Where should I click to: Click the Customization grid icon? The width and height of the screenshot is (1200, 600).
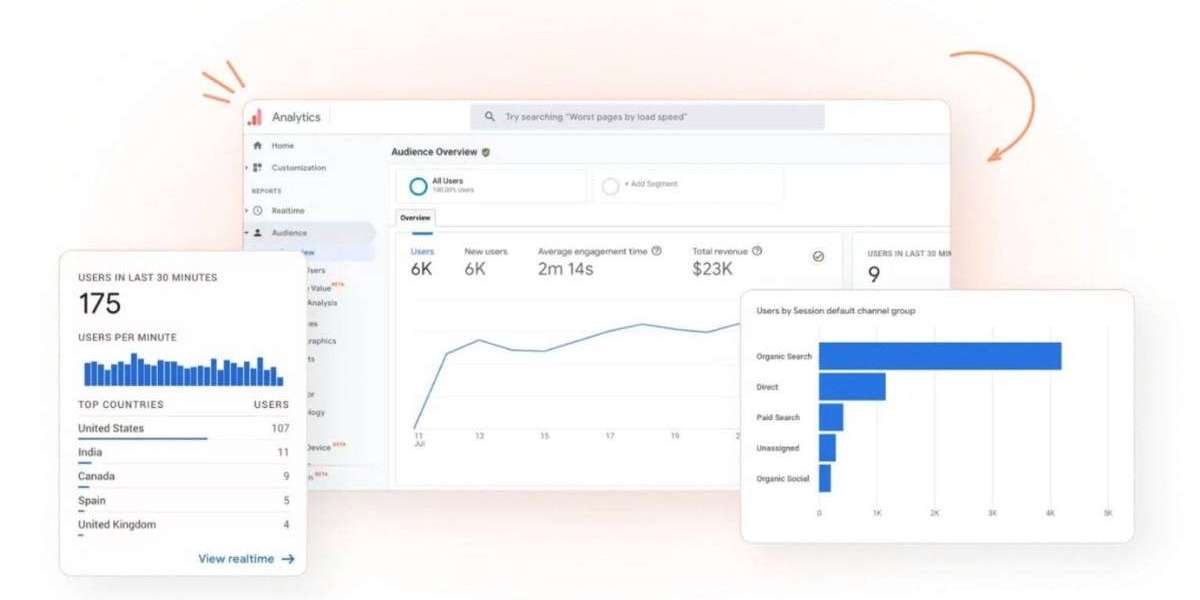click(x=257, y=168)
